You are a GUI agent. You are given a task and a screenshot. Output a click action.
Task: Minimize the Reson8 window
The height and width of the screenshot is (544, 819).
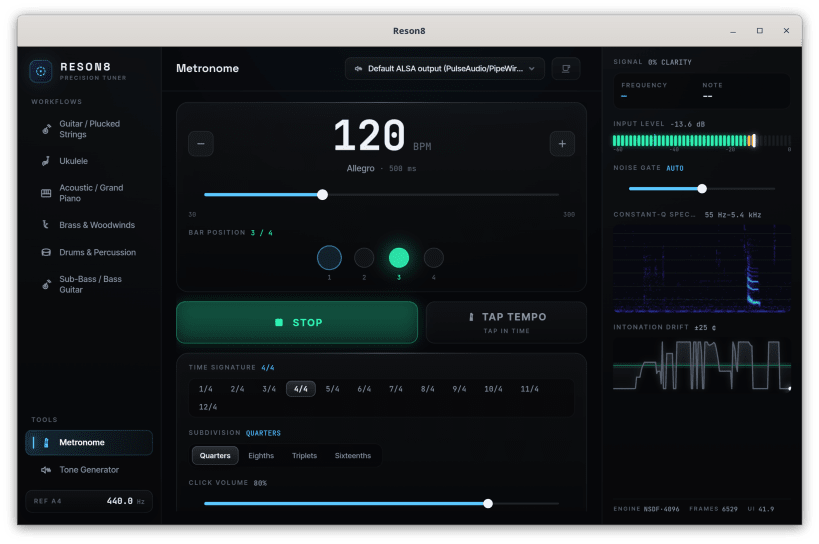[x=733, y=31]
